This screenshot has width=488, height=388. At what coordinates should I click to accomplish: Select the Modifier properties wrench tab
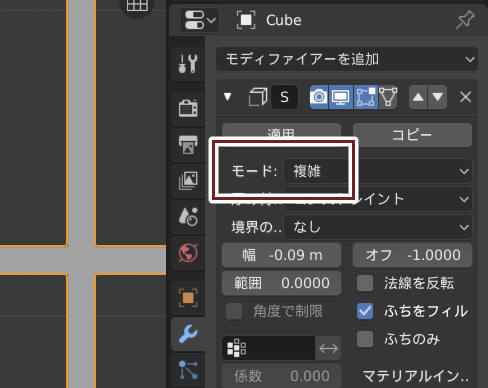point(188,334)
